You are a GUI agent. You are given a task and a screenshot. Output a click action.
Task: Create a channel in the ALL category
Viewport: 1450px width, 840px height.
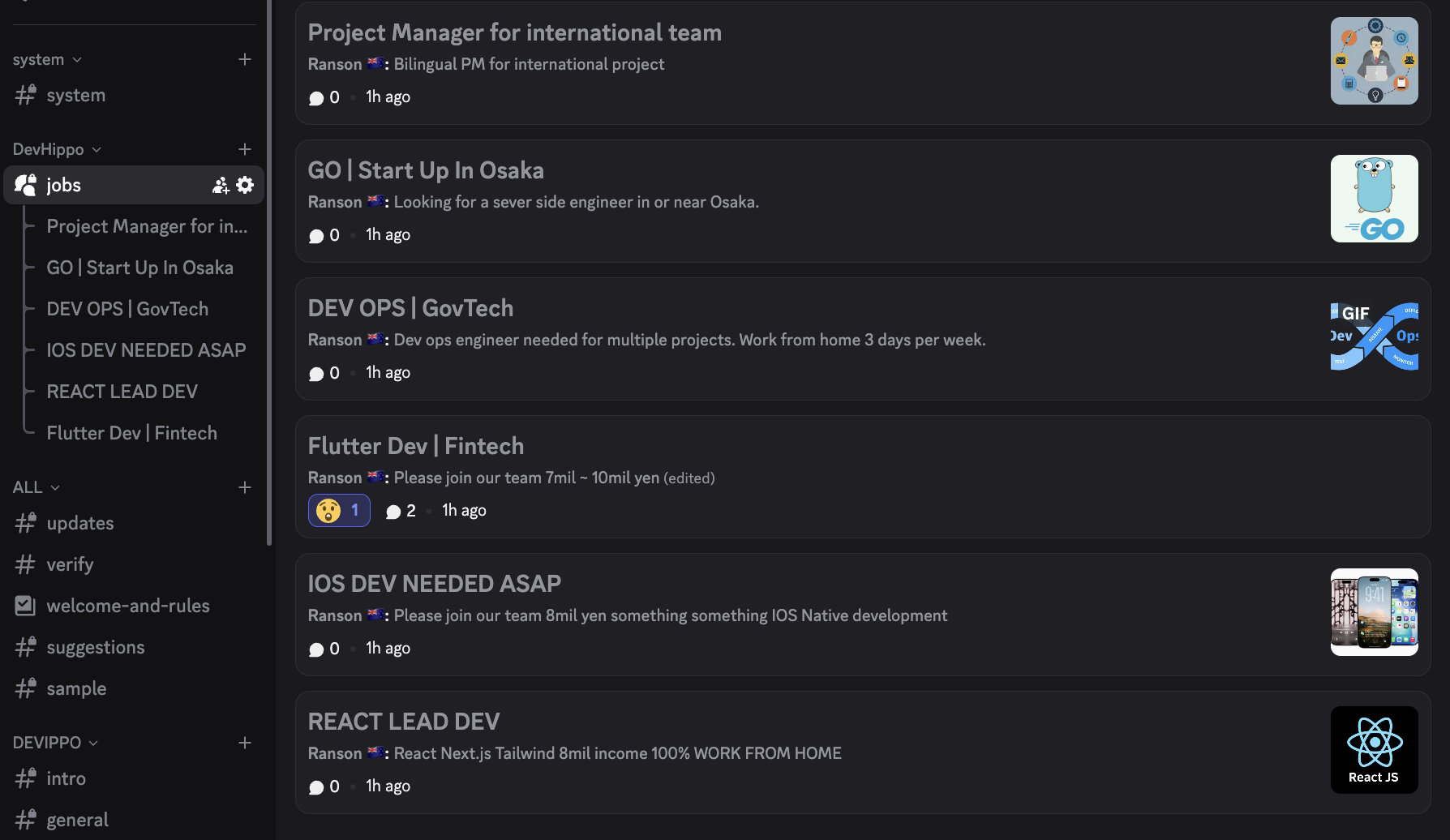pos(245,487)
